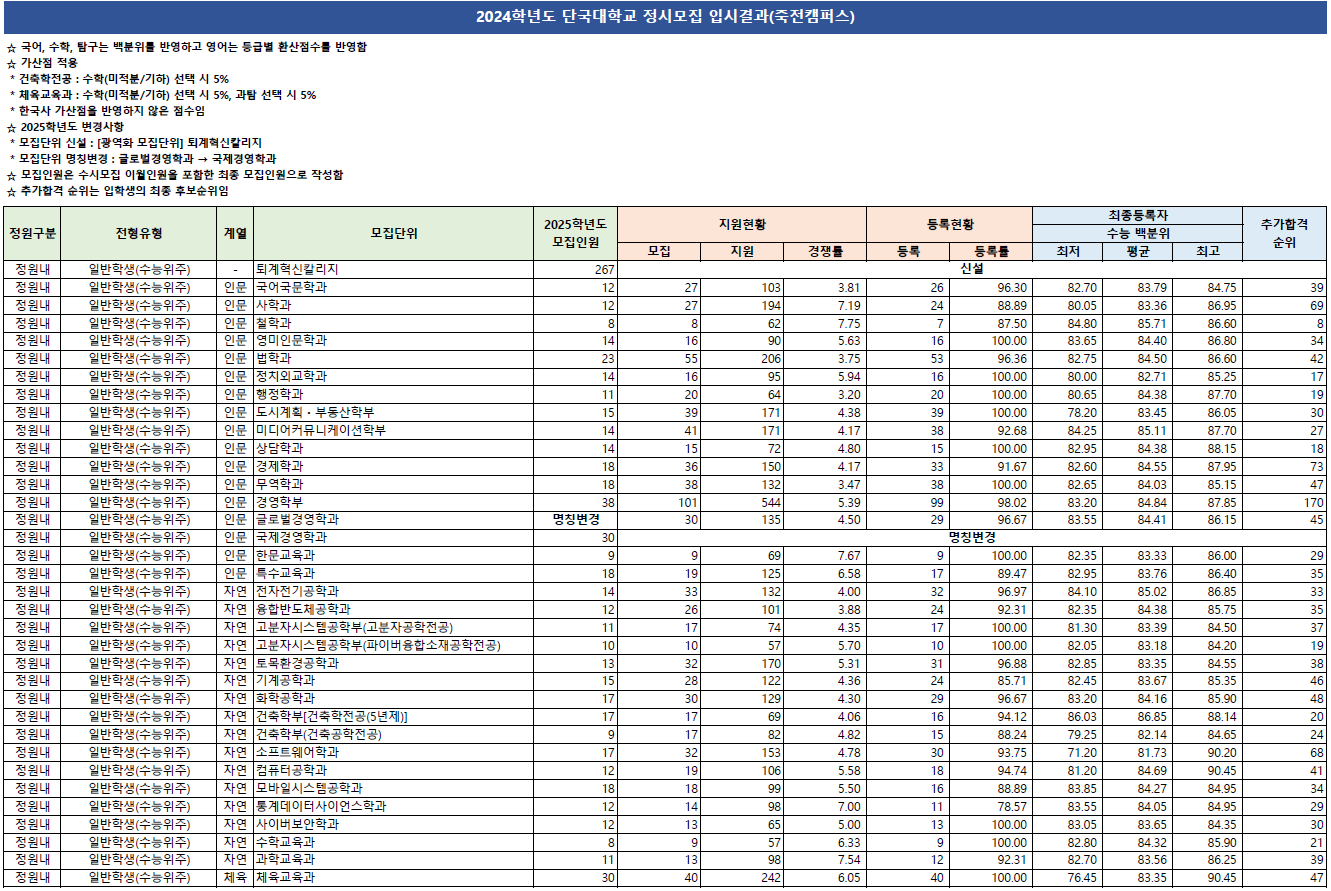Click the 법학과 department cell
The image size is (1331, 891).
point(394,359)
